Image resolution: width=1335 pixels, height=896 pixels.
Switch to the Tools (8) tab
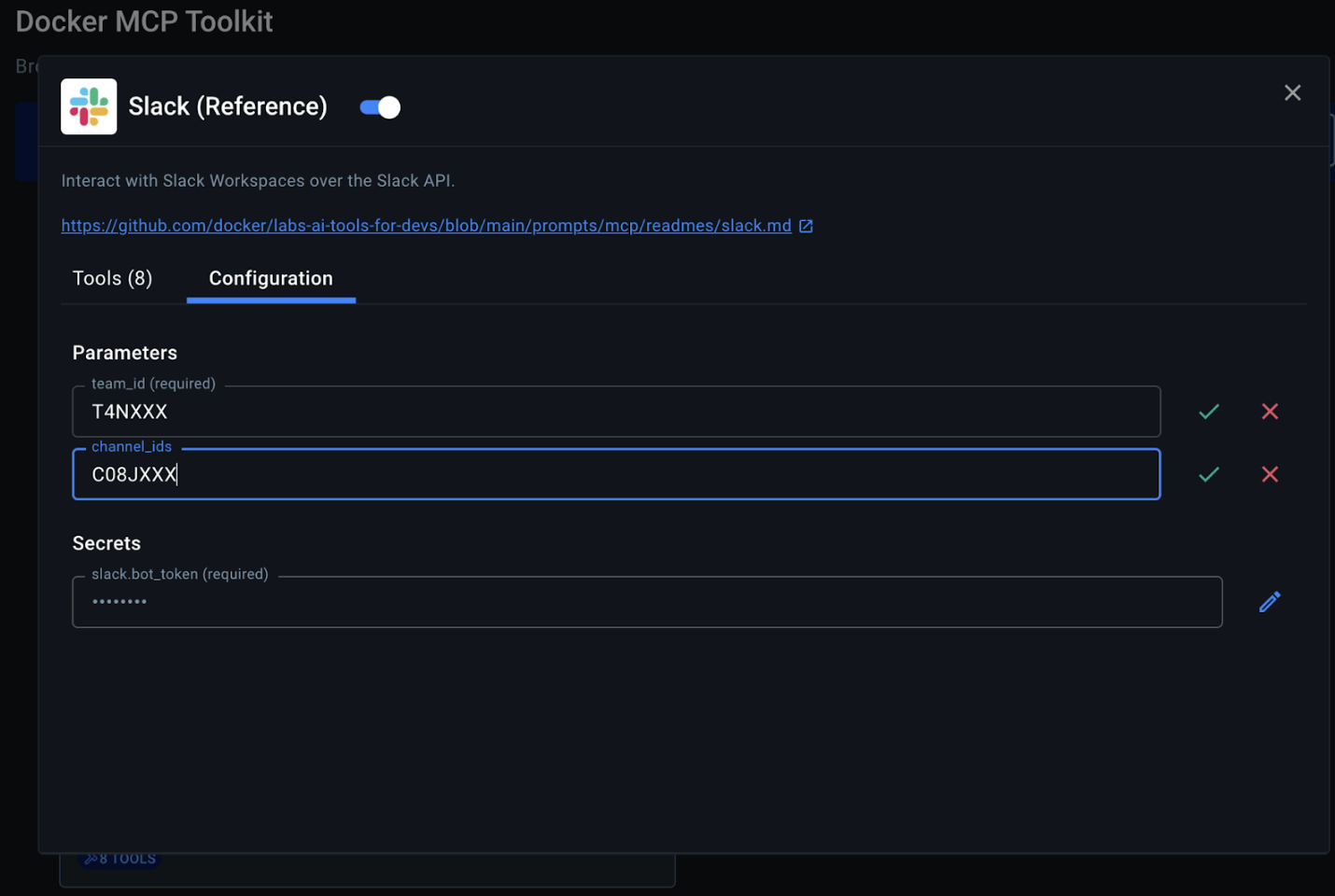(112, 278)
